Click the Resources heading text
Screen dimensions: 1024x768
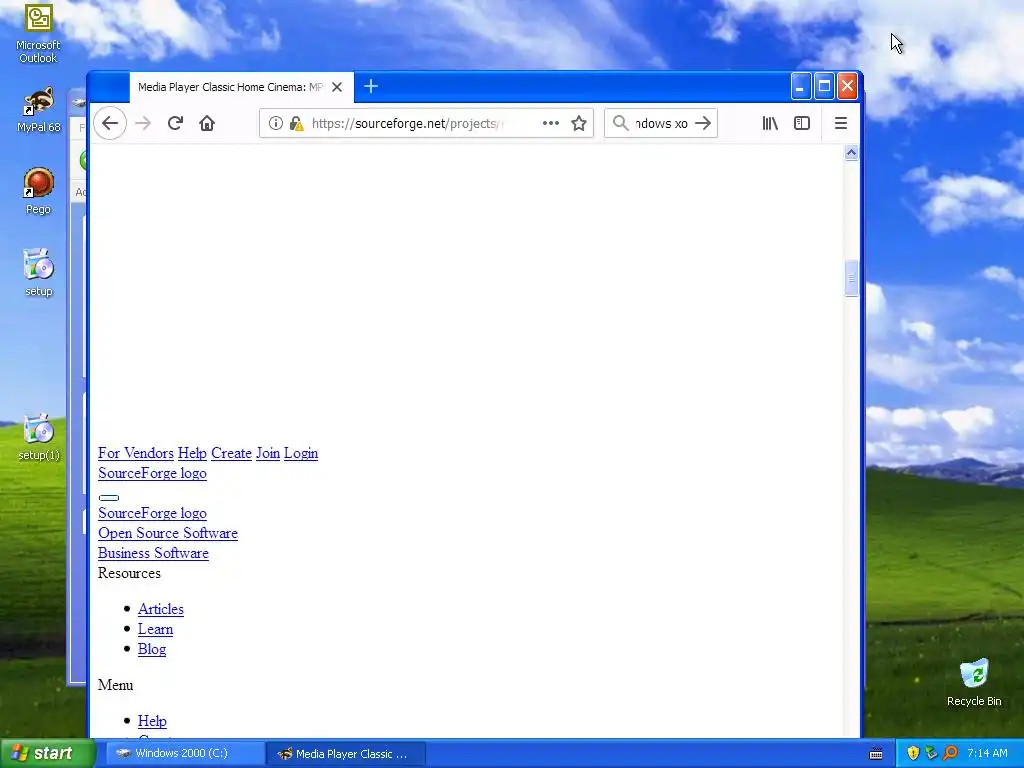coord(129,573)
